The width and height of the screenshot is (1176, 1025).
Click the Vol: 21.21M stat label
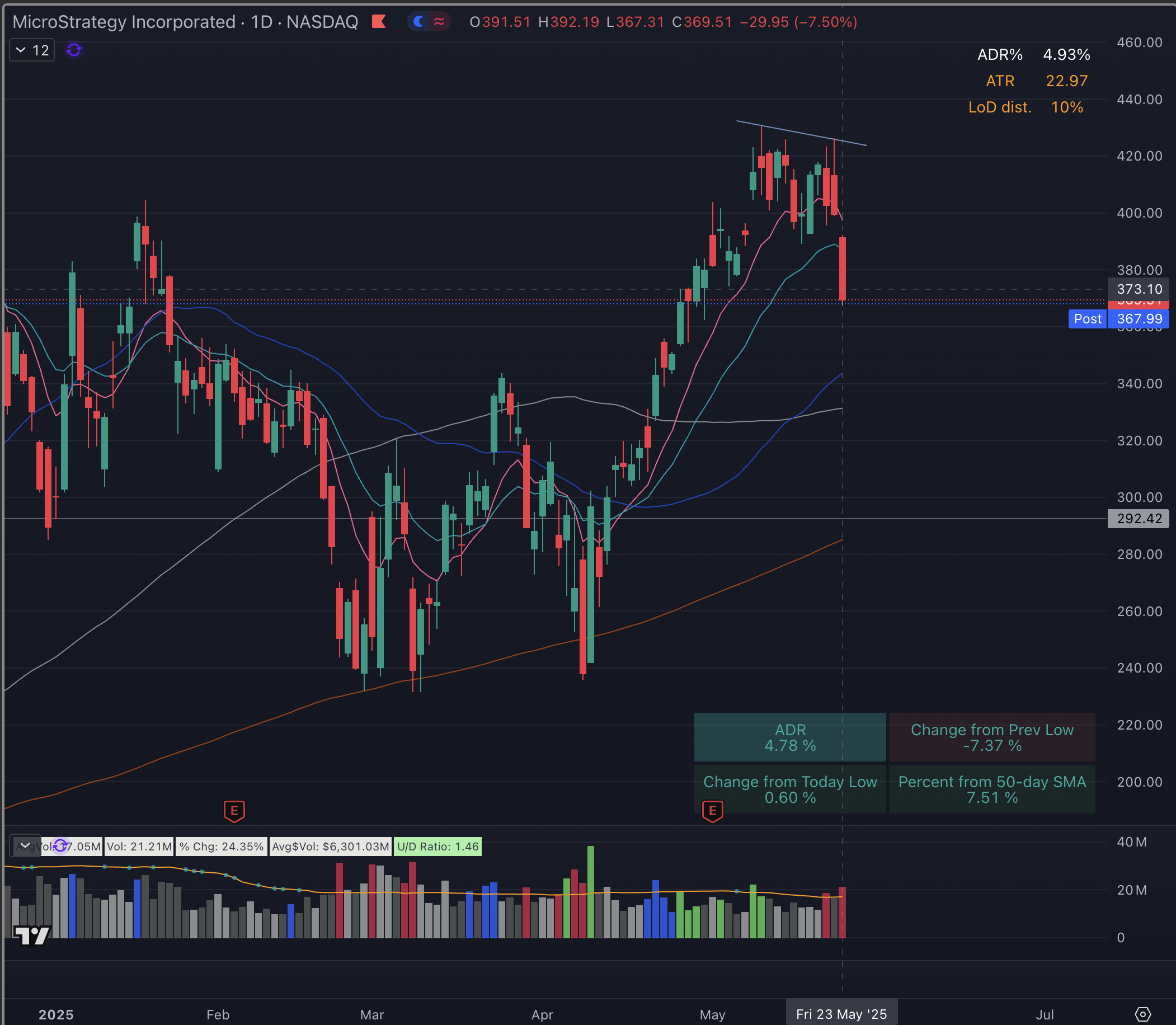(x=139, y=847)
